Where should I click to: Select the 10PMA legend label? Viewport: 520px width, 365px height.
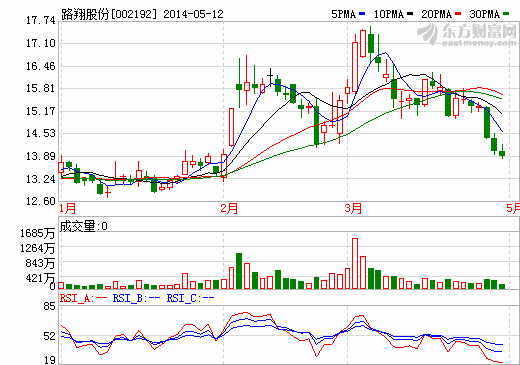click(x=389, y=14)
